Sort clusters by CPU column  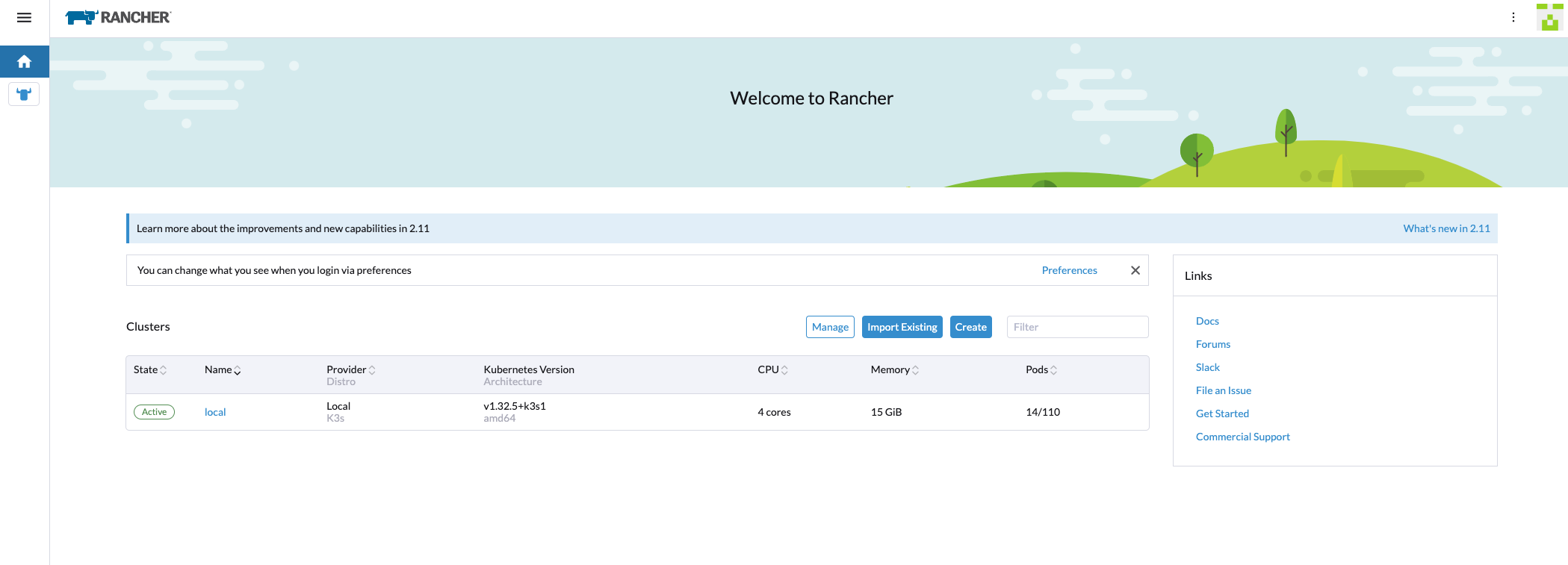(773, 369)
